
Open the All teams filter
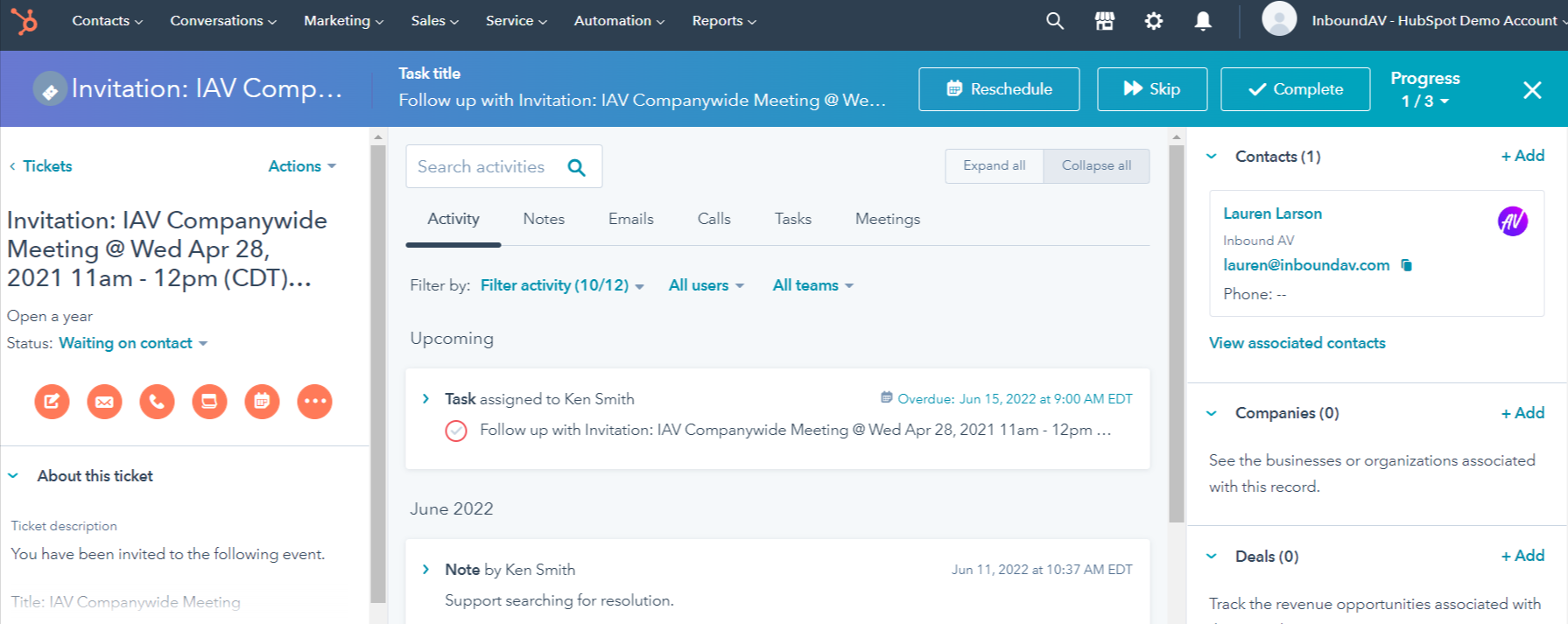click(x=813, y=285)
